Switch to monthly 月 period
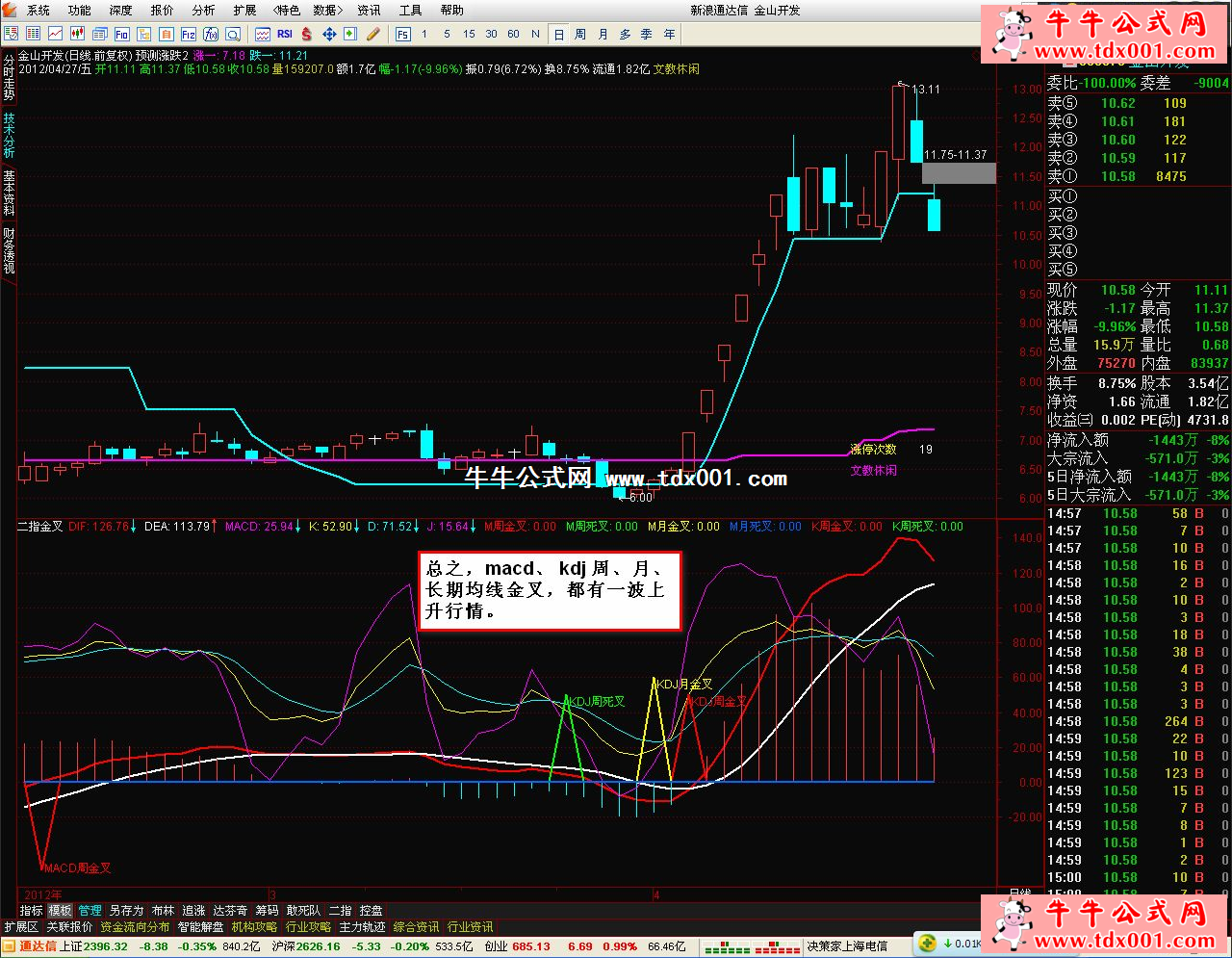This screenshot has height=958, width=1232. pos(603,34)
